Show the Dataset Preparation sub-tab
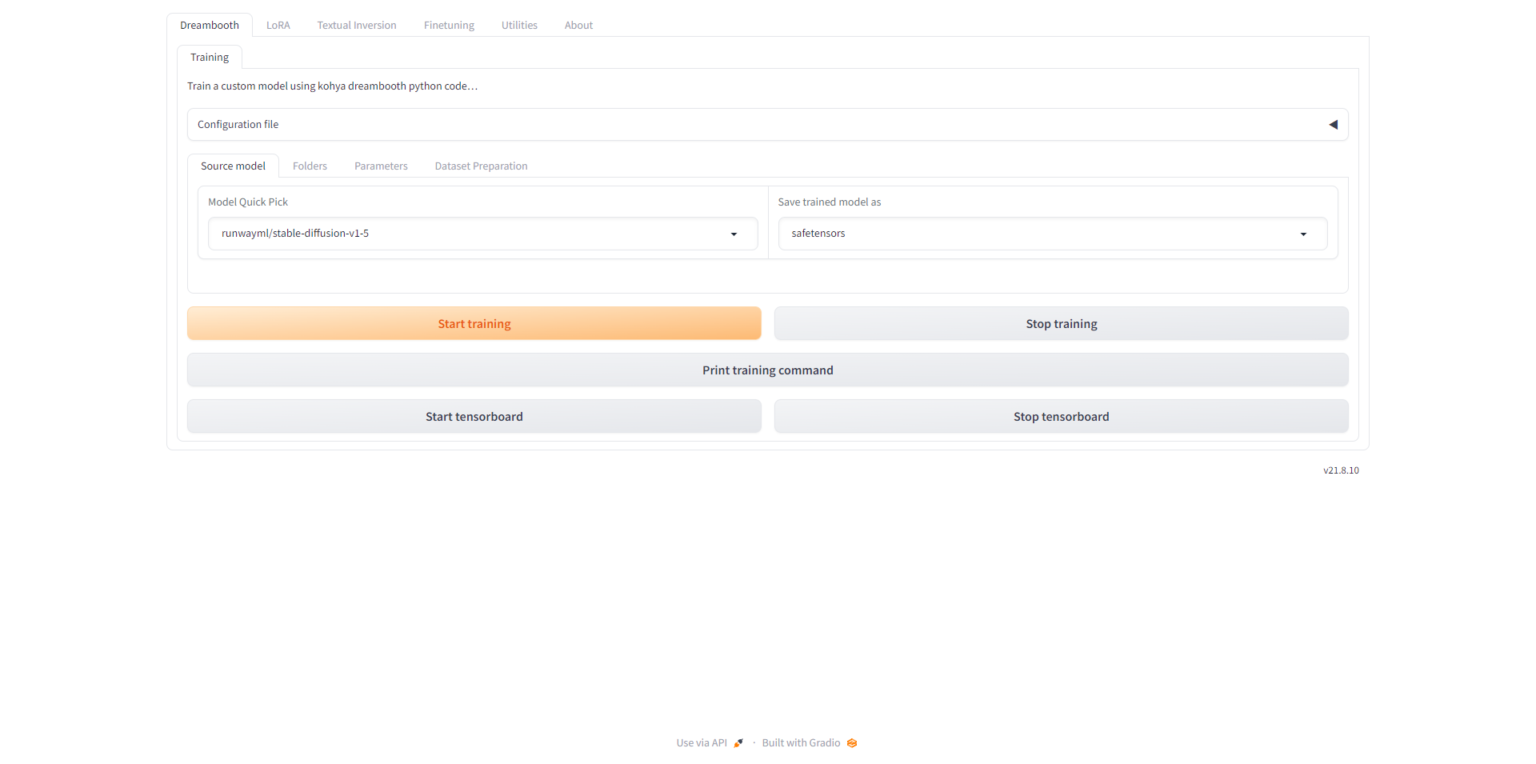This screenshot has height=764, width=1536. tap(480, 166)
